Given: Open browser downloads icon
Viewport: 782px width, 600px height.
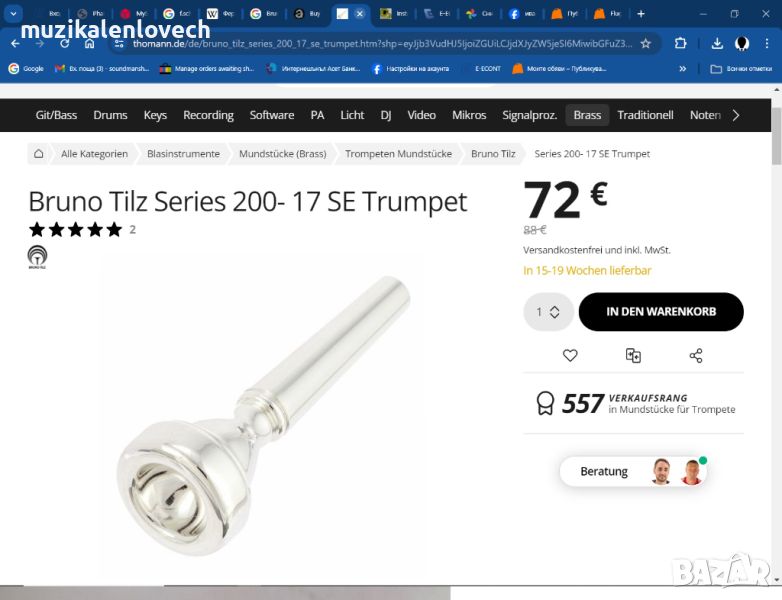Looking at the screenshot, I should [717, 43].
